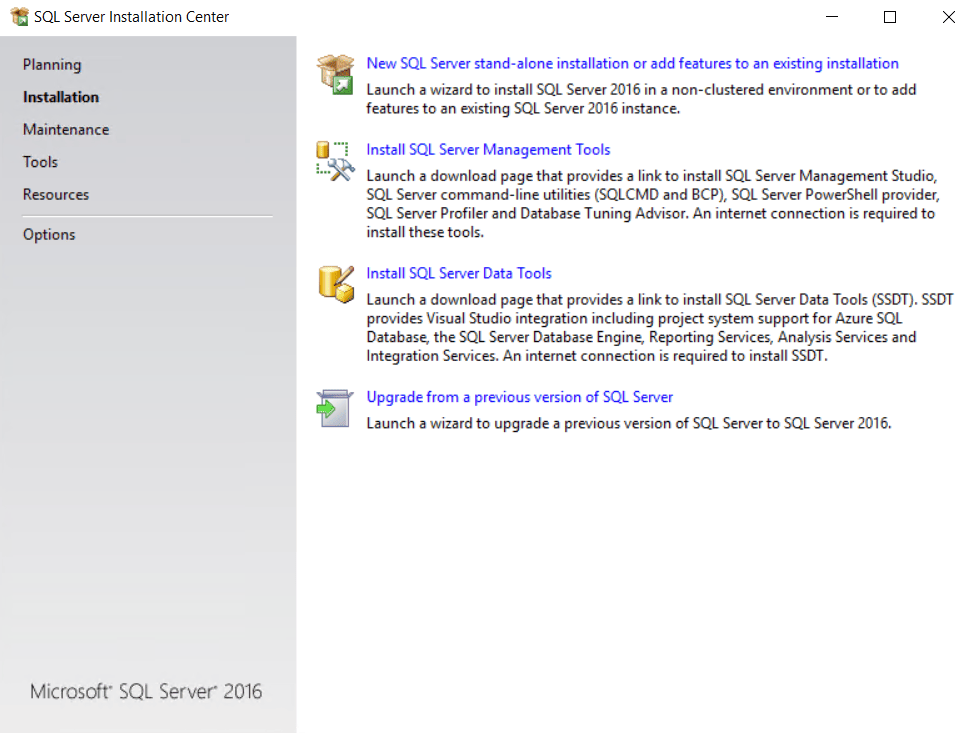The width and height of the screenshot is (977, 733).
Task: Click the SQL Server Installation Center title text
Action: pyautogui.click(x=132, y=16)
